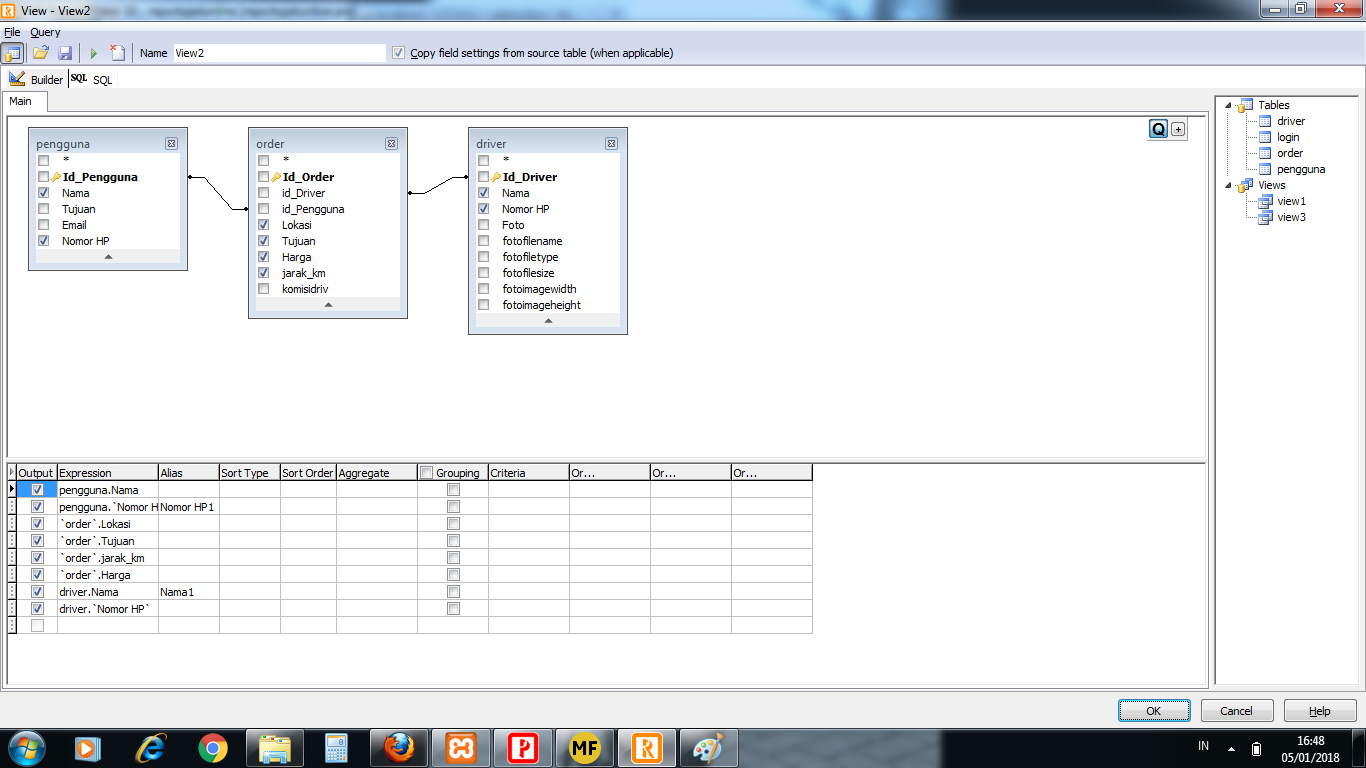
Task: Click the Q query button in diagram area
Action: [x=1158, y=129]
